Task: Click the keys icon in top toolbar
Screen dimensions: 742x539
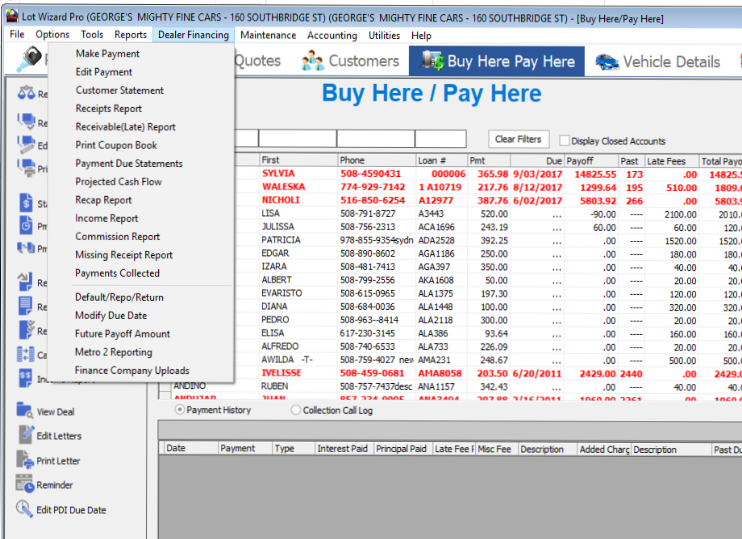Action: 30,59
